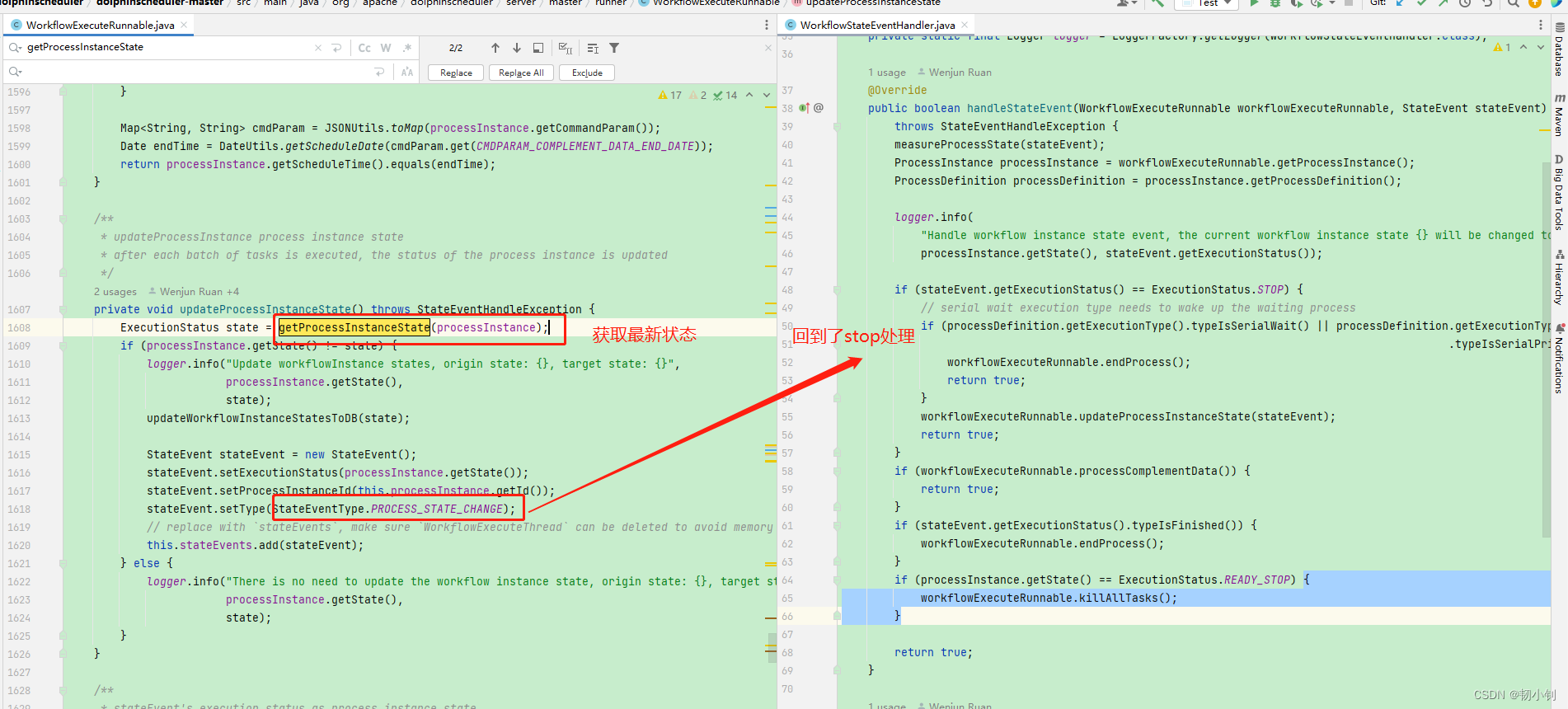Click '1 usage' hint in right editor
The image size is (1568, 709).
pos(887,73)
